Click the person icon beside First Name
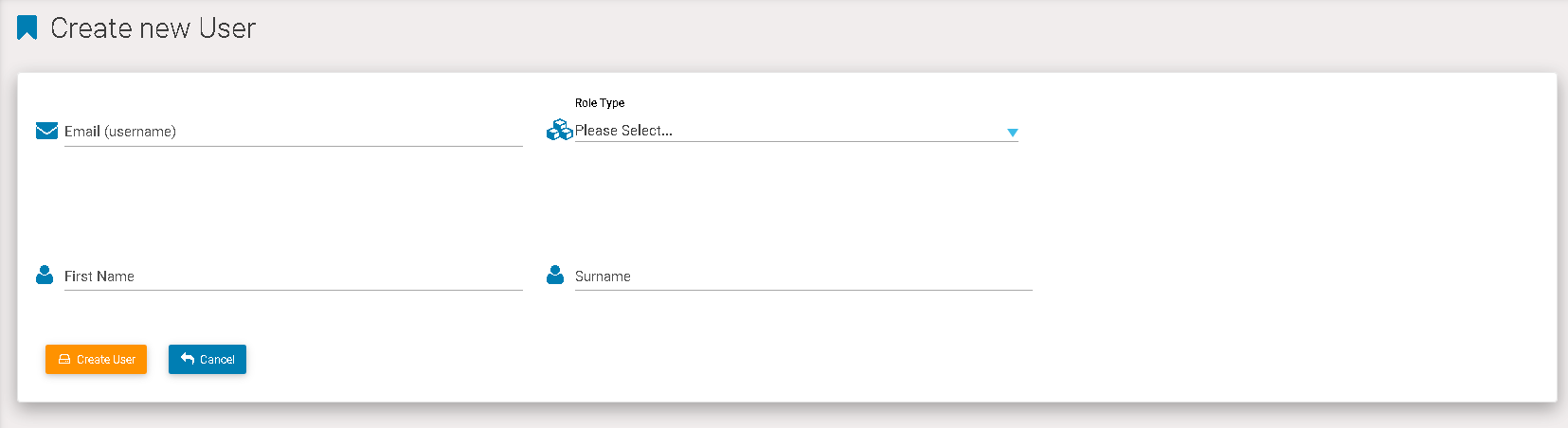 (x=45, y=275)
